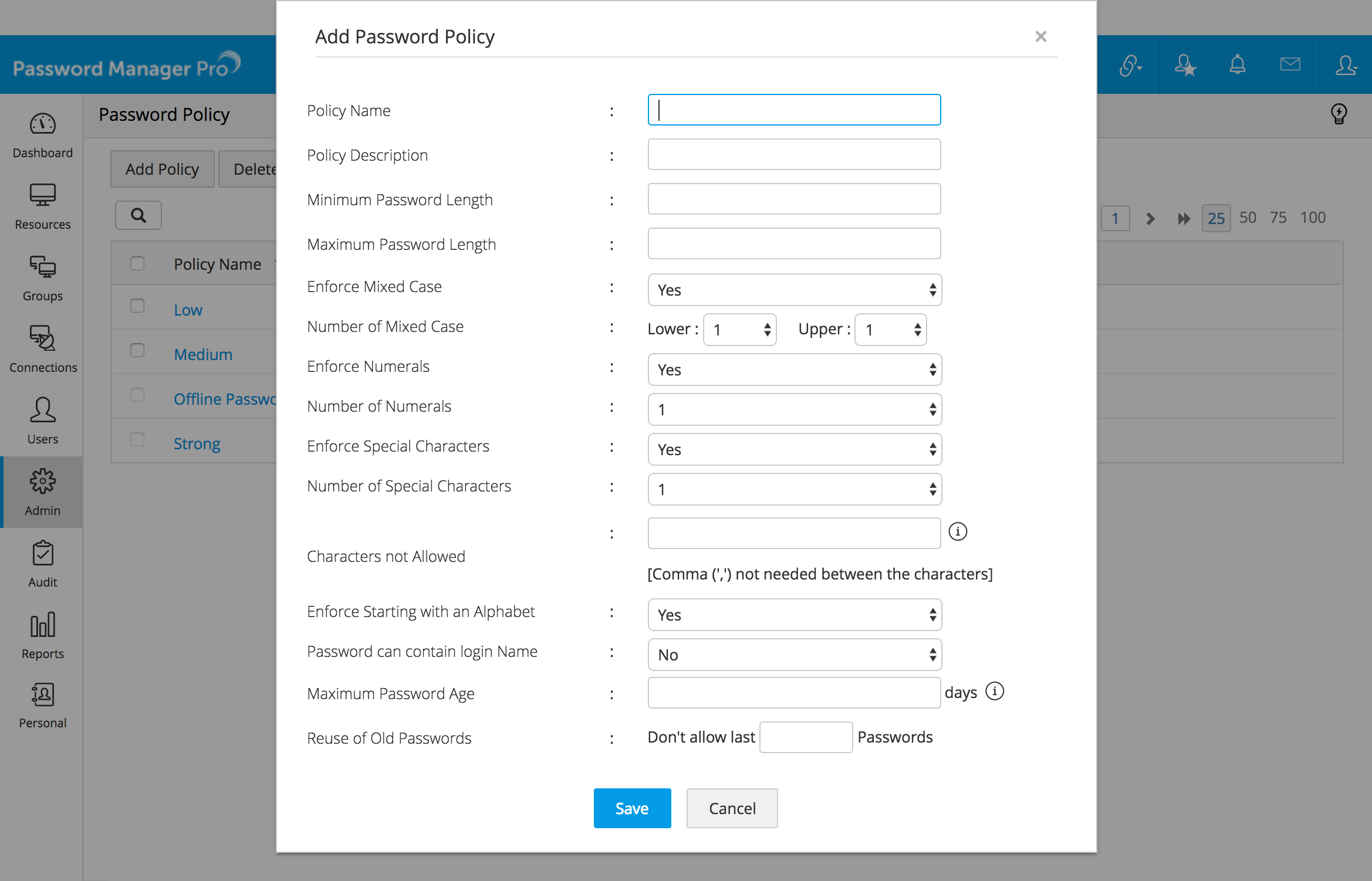Click the info icon beside Characters not Allowed
The width and height of the screenshot is (1372, 881).
(x=958, y=531)
